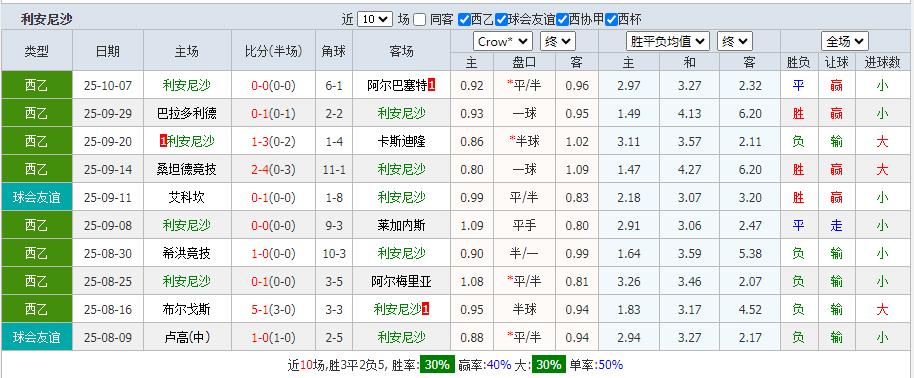Click home odds 3.26
Viewport: 914px width, 378px height.
tap(628, 281)
